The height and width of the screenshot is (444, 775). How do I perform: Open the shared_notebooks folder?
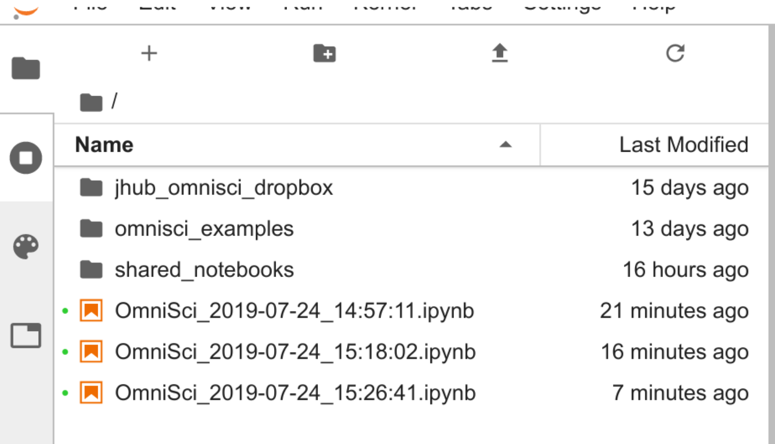coord(204,270)
